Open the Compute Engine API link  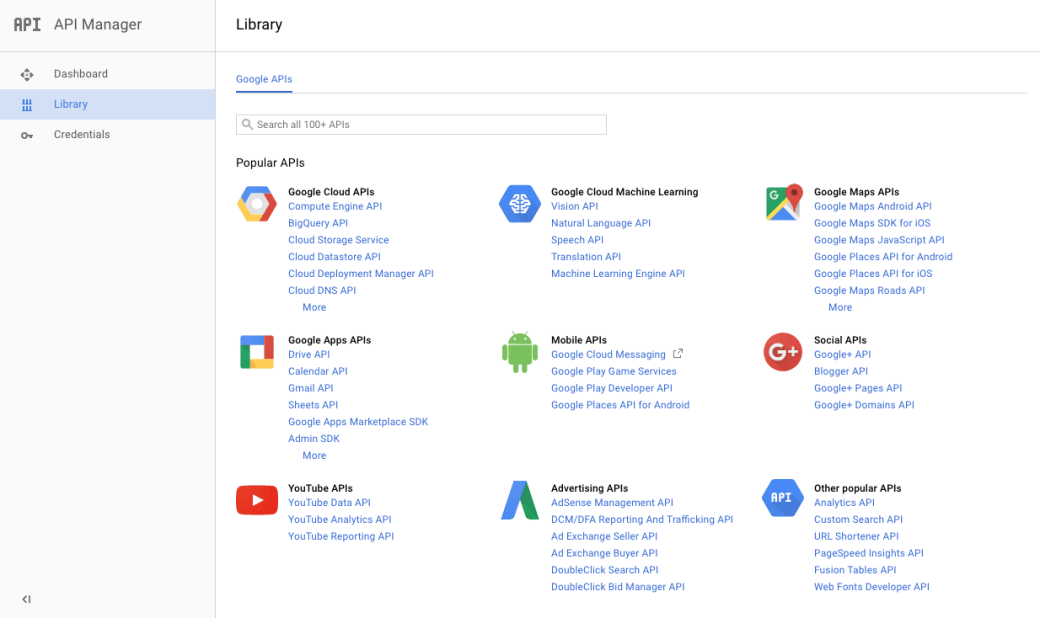[x=335, y=206]
